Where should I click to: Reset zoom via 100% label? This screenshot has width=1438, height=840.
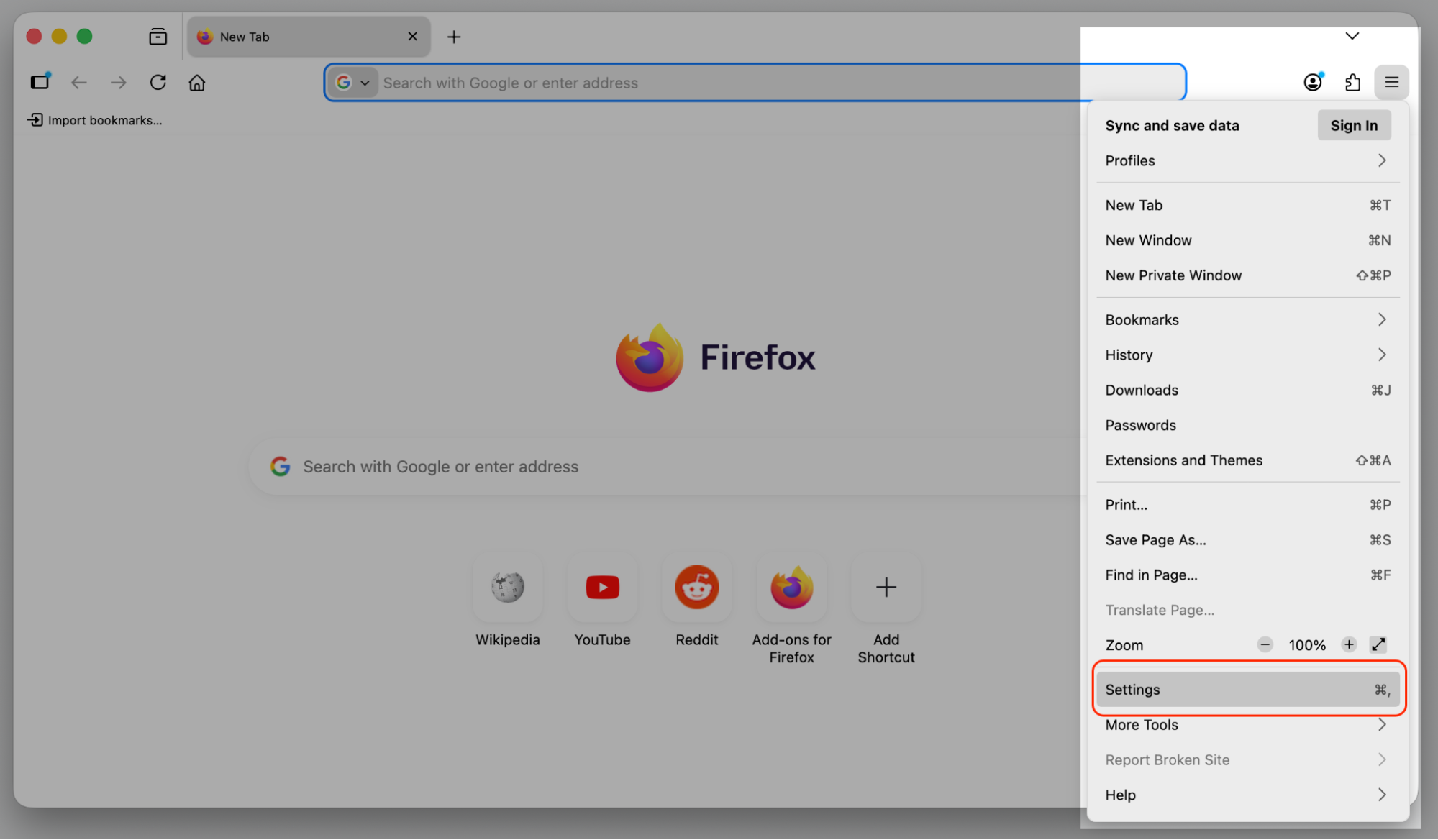(1307, 645)
